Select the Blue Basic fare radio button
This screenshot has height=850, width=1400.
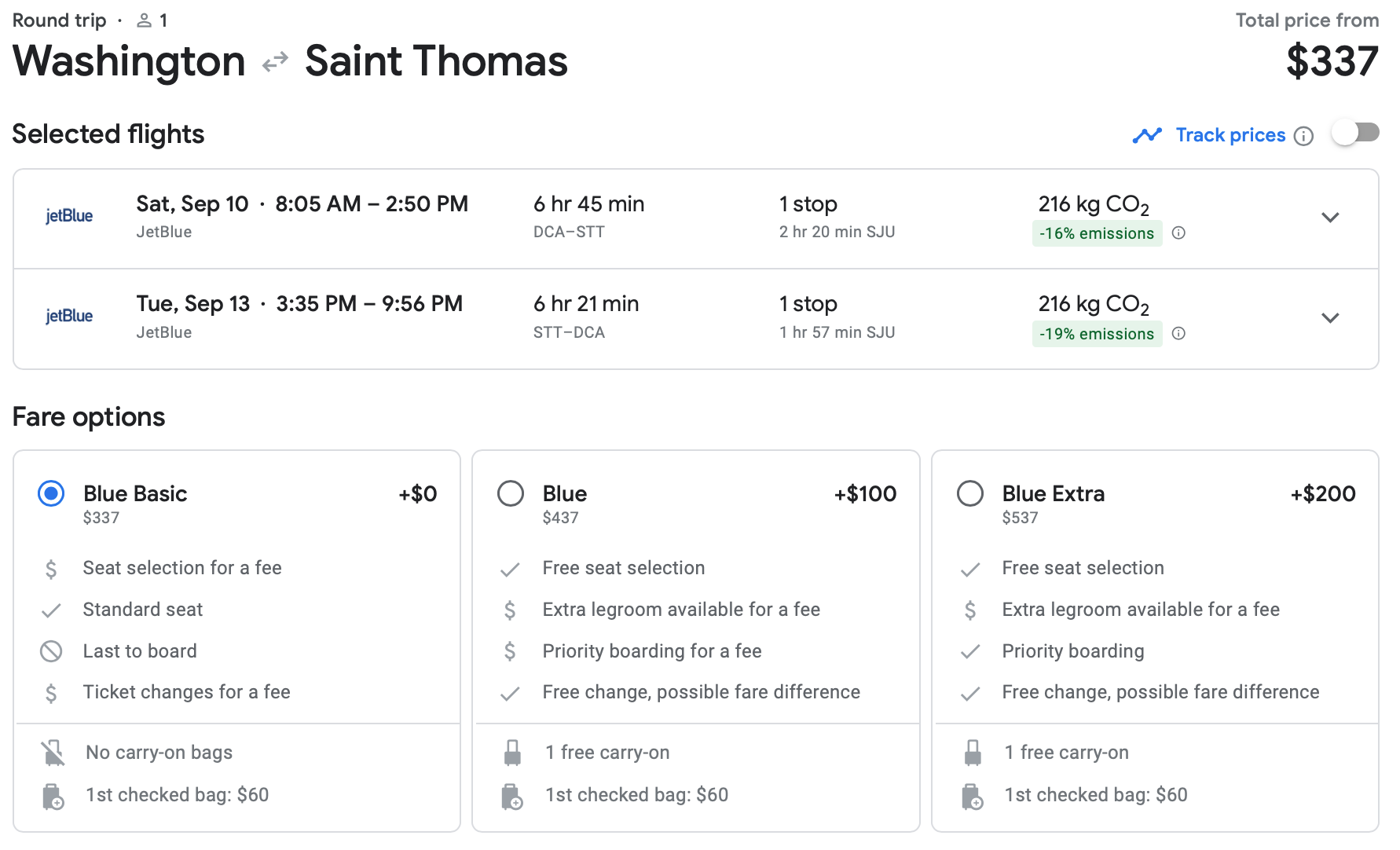point(51,493)
